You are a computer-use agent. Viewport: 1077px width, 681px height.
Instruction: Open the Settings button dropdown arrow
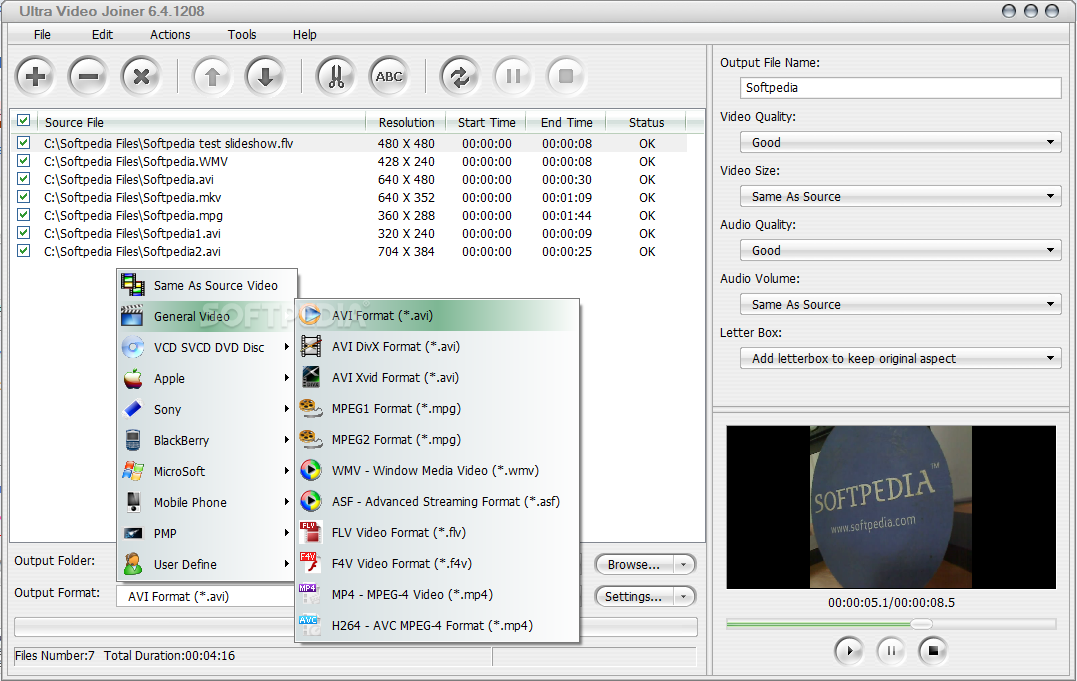[x=683, y=596]
